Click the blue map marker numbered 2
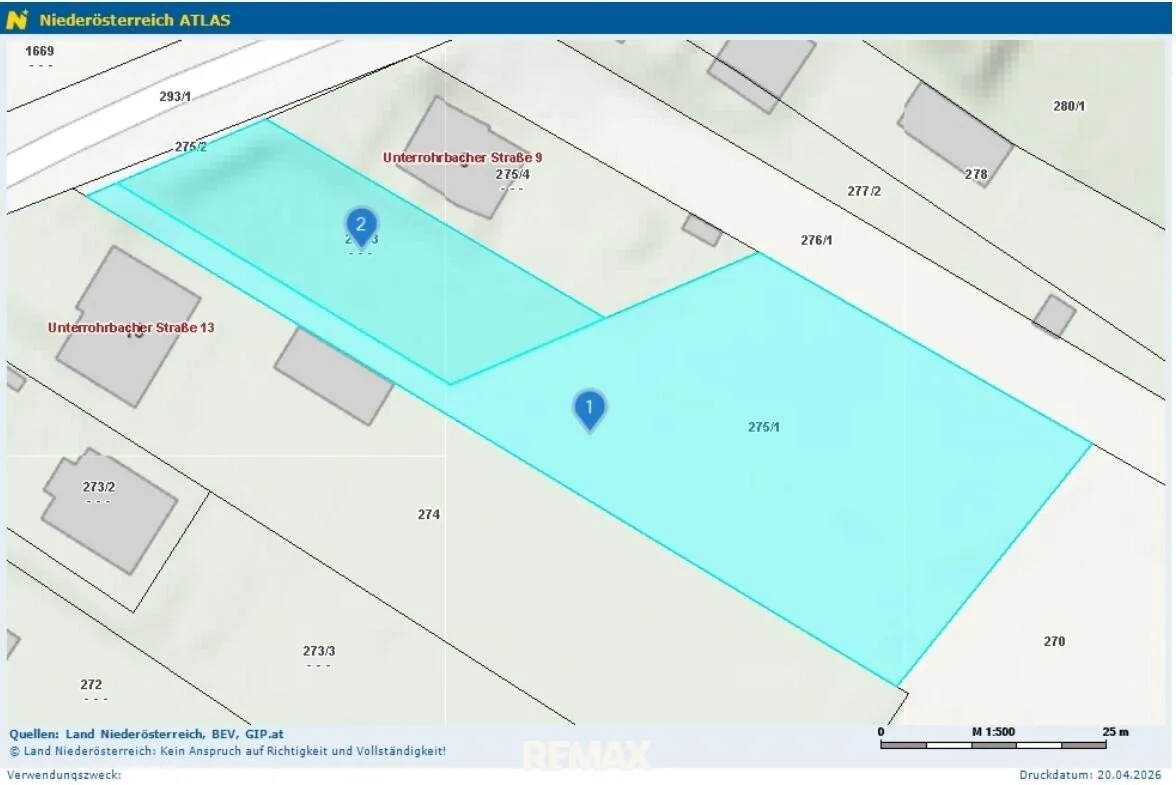Screen dimensions: 1176x785 pos(362,227)
